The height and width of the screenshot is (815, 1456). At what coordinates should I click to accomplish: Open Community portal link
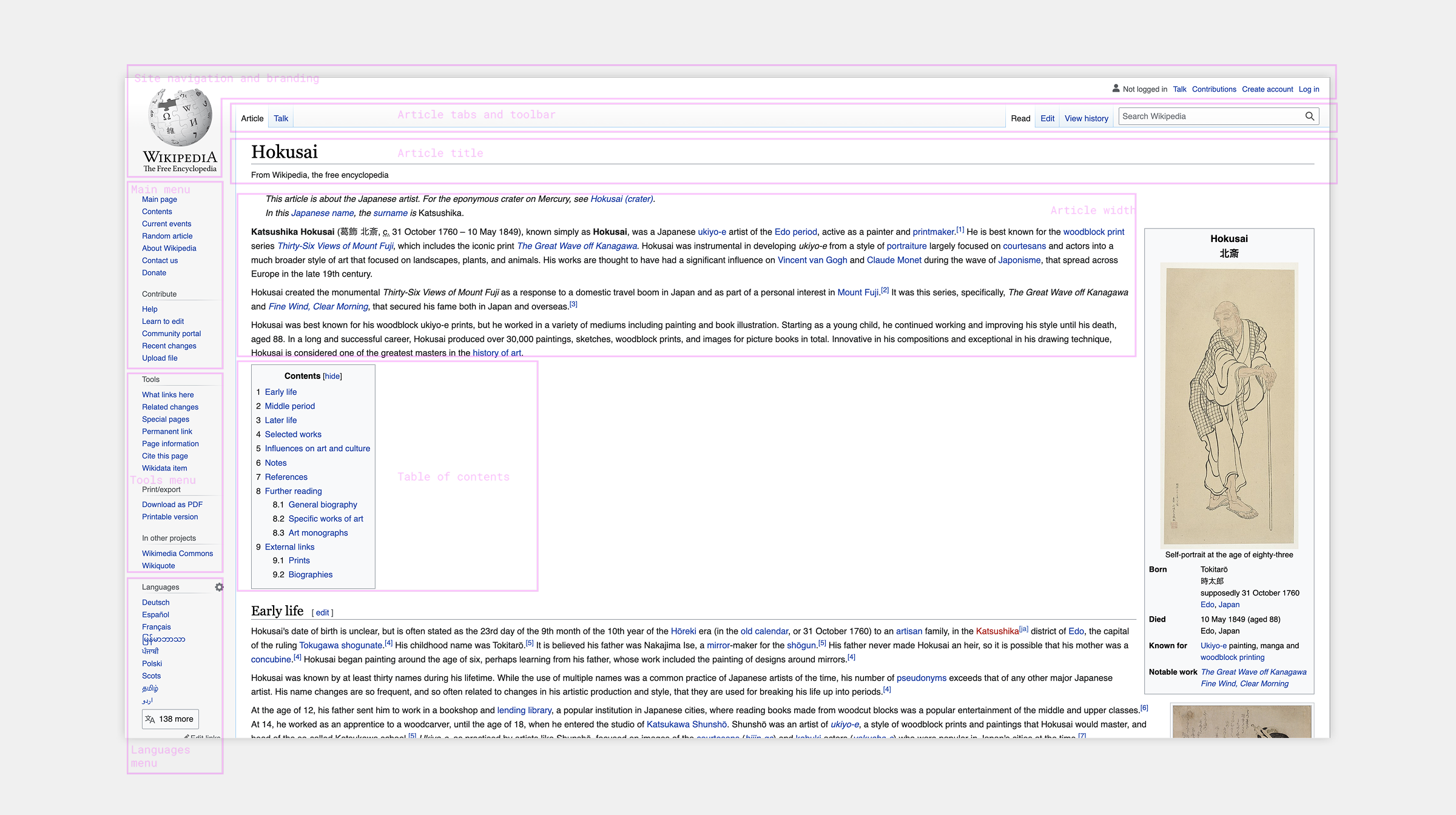click(171, 334)
